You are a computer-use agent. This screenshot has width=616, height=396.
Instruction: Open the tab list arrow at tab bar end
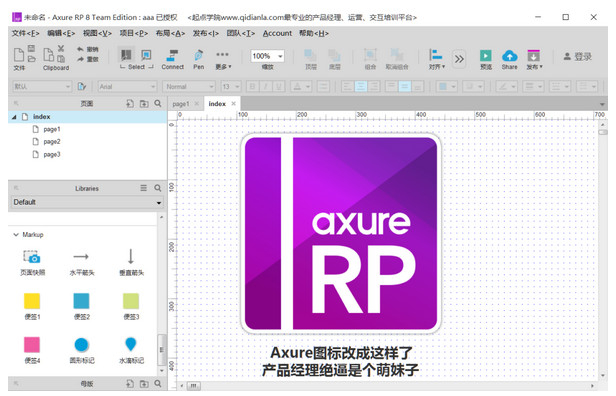[602, 104]
